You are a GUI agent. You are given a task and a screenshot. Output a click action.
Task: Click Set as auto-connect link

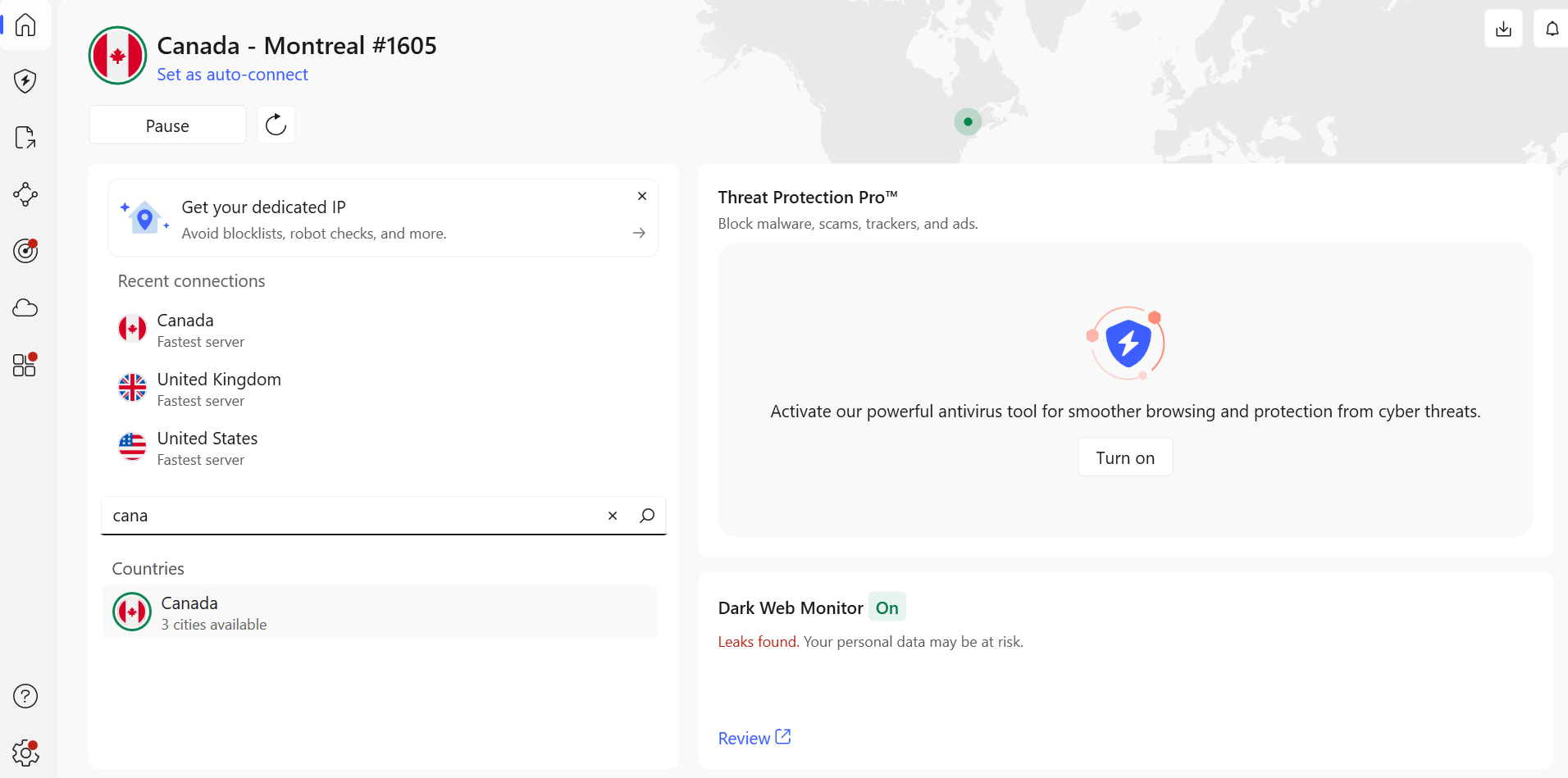232,75
